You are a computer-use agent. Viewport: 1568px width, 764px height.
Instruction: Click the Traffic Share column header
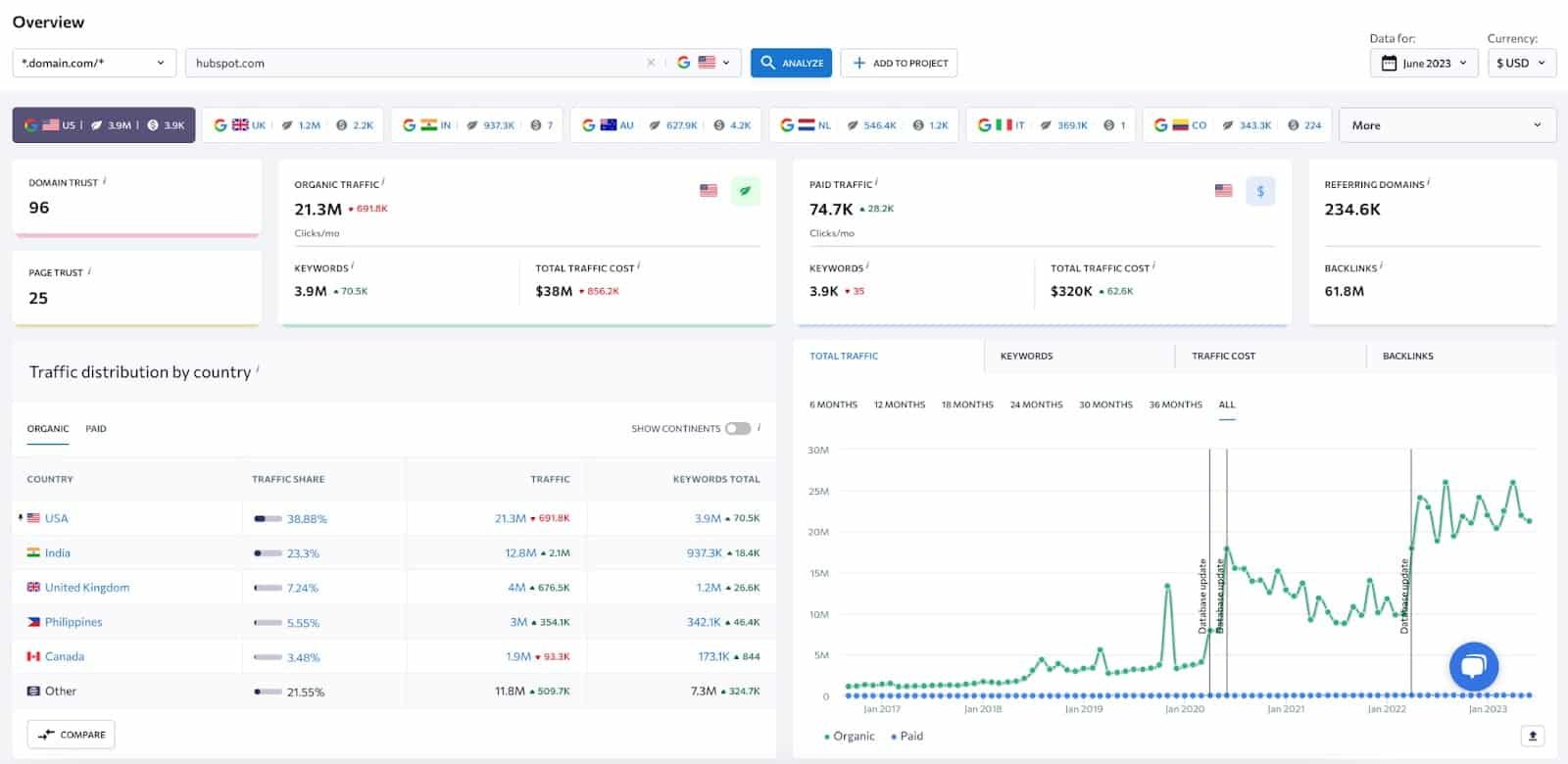pyautogui.click(x=288, y=479)
